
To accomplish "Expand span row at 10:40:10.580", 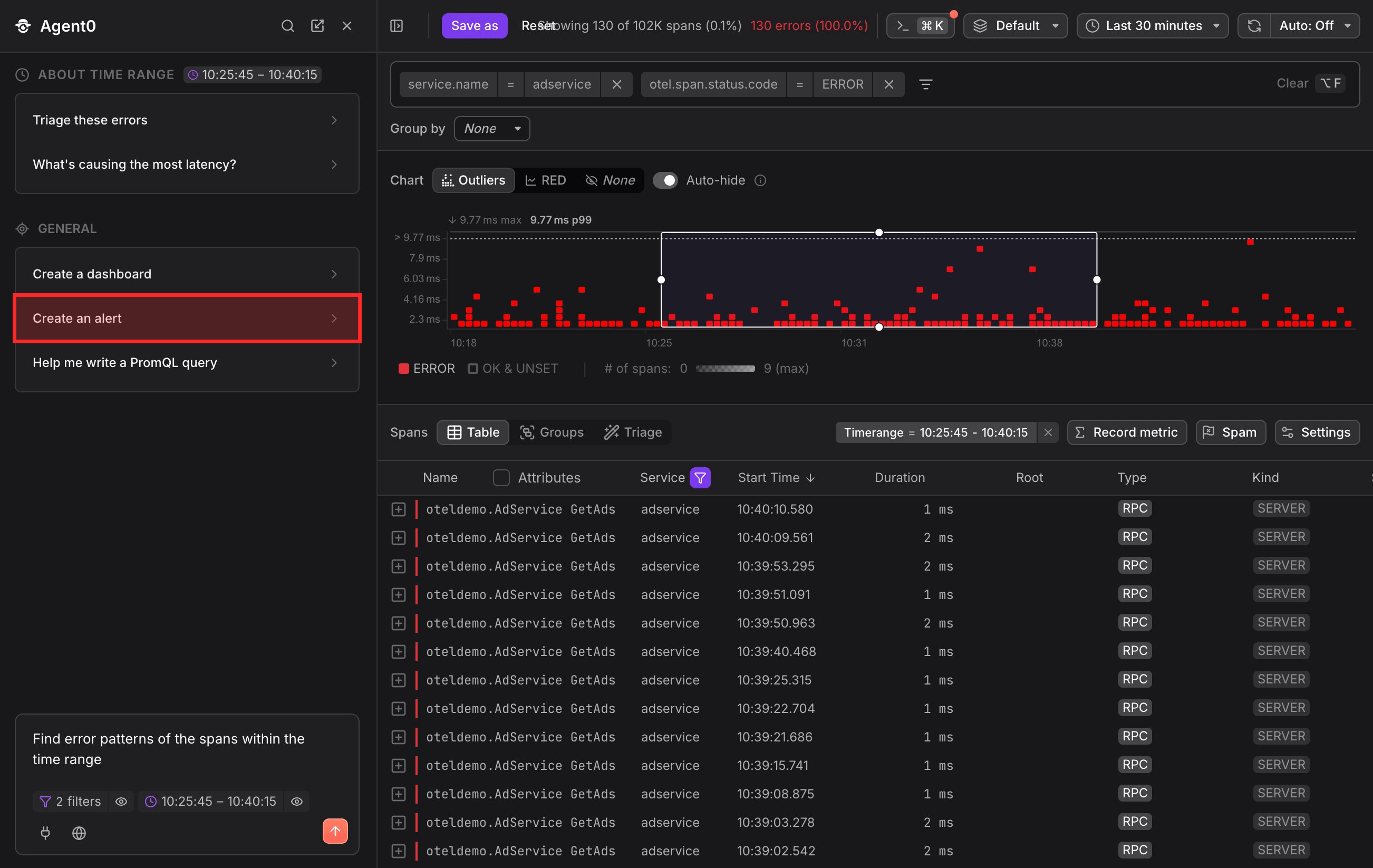I will [x=398, y=509].
